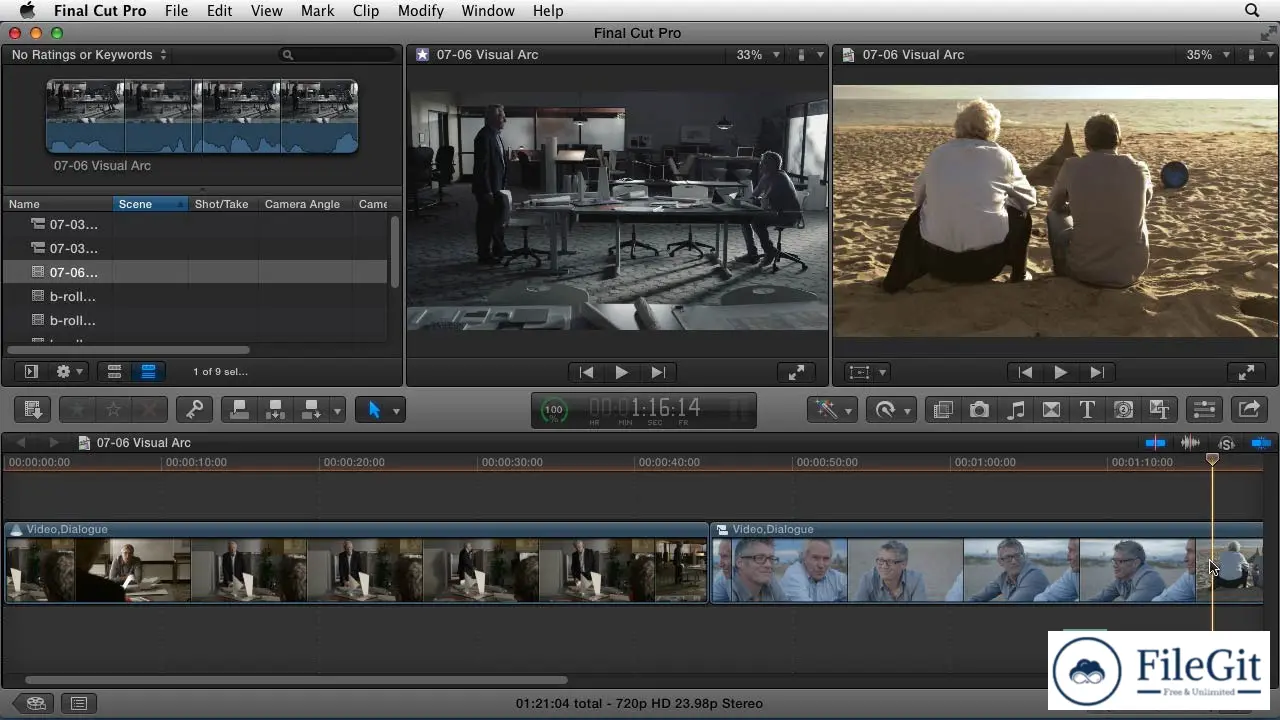Open the background tasks 100% indicator
Viewport: 1280px width, 720px height.
pyautogui.click(x=553, y=410)
